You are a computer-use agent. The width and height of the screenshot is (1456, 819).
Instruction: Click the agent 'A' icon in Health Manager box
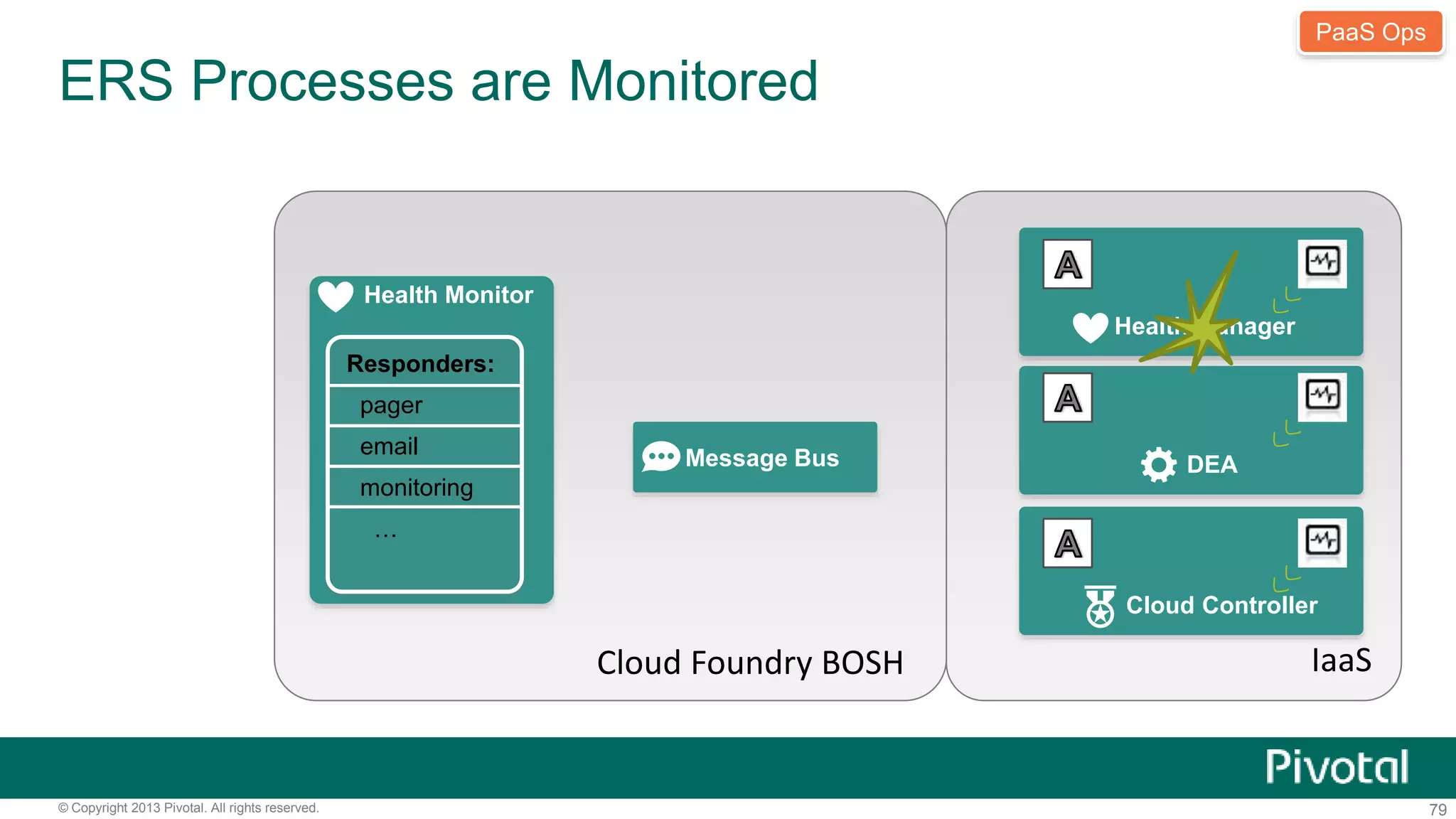pyautogui.click(x=1067, y=264)
